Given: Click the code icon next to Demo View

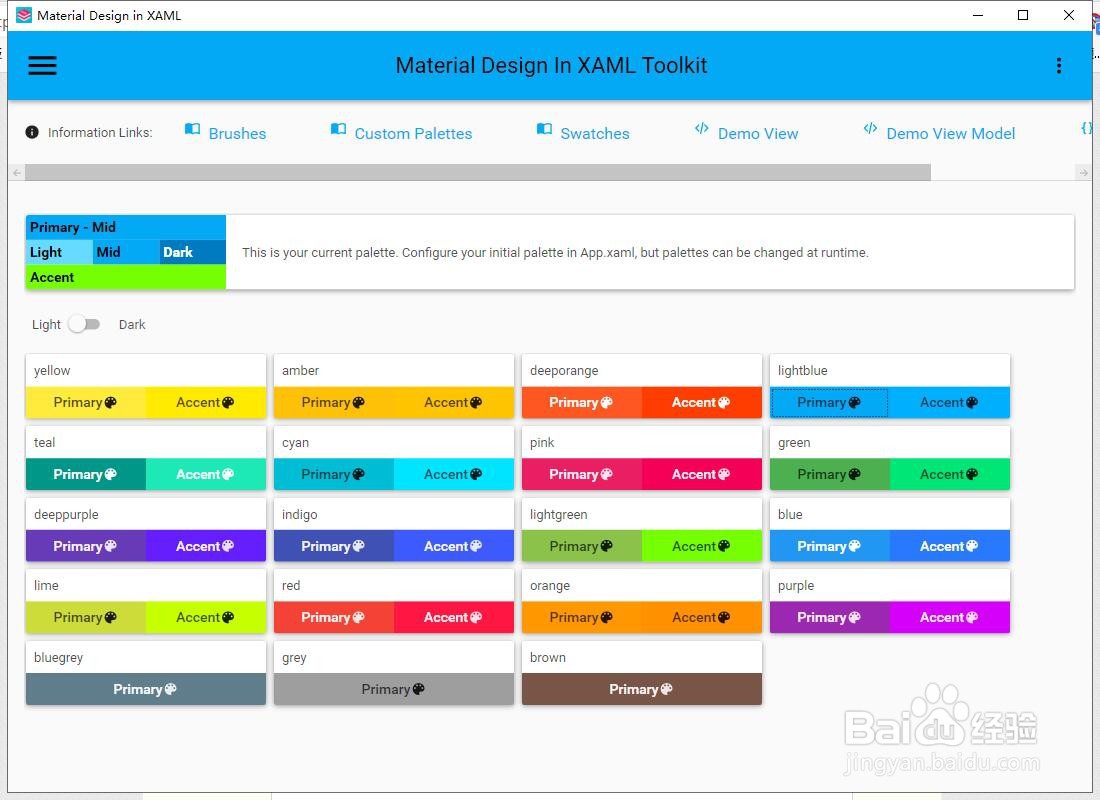Looking at the screenshot, I should coord(702,128).
